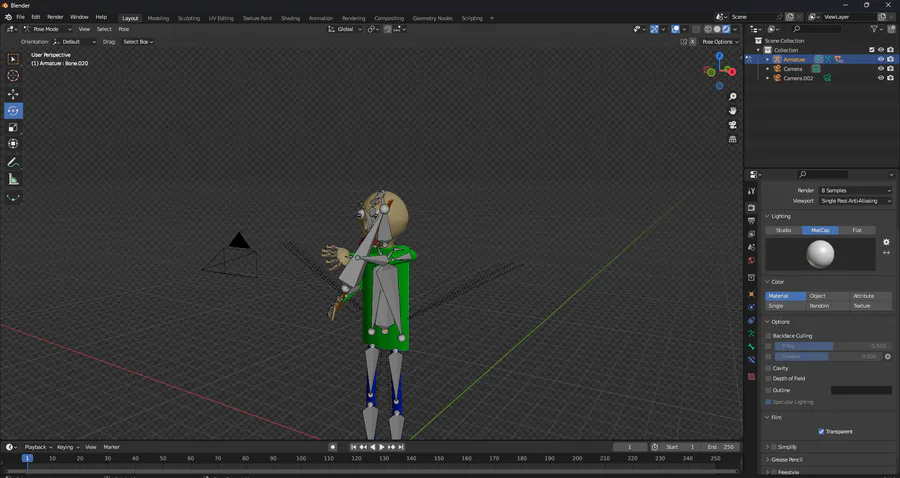The width and height of the screenshot is (900, 478).
Task: Click the blue Z axis gizmo
Action: tap(719, 56)
